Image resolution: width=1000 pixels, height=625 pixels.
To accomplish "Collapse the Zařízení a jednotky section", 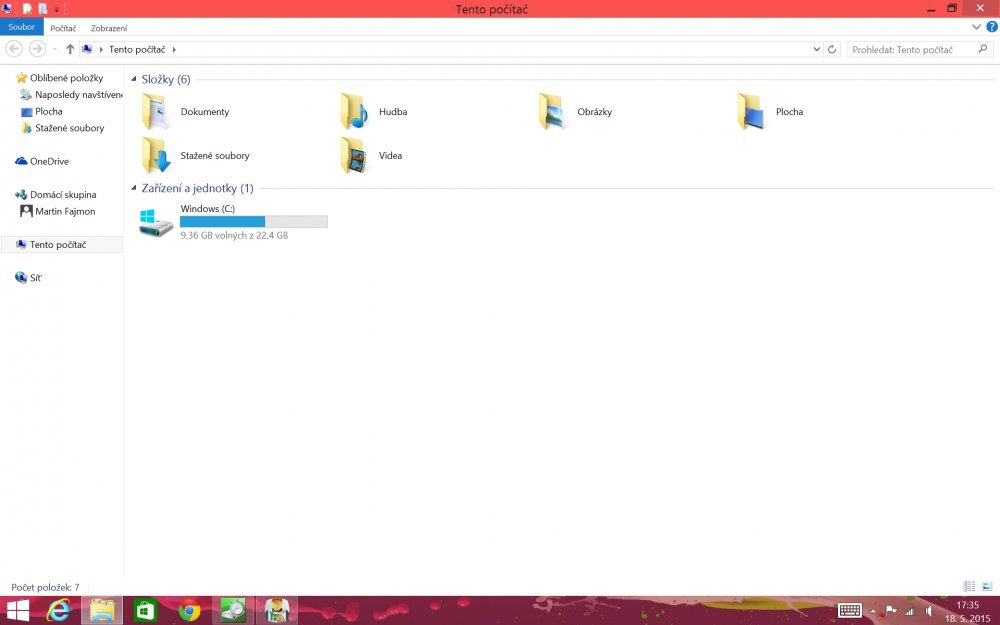I will [x=134, y=187].
